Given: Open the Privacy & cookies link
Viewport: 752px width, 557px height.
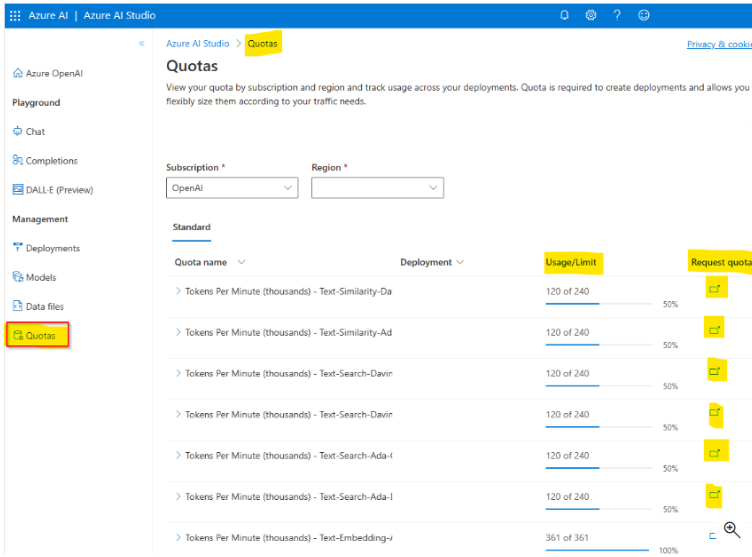Looking at the screenshot, I should tap(719, 44).
